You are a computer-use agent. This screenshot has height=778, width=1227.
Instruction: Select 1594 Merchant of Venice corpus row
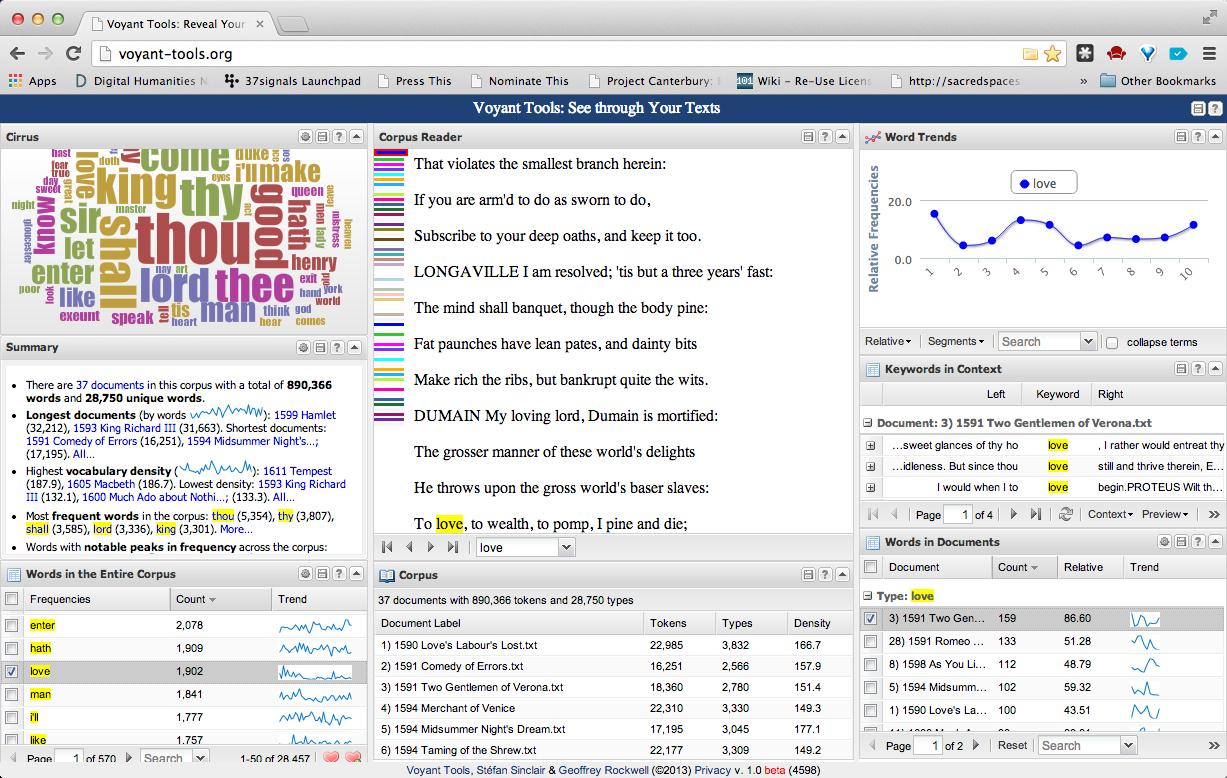pos(613,708)
